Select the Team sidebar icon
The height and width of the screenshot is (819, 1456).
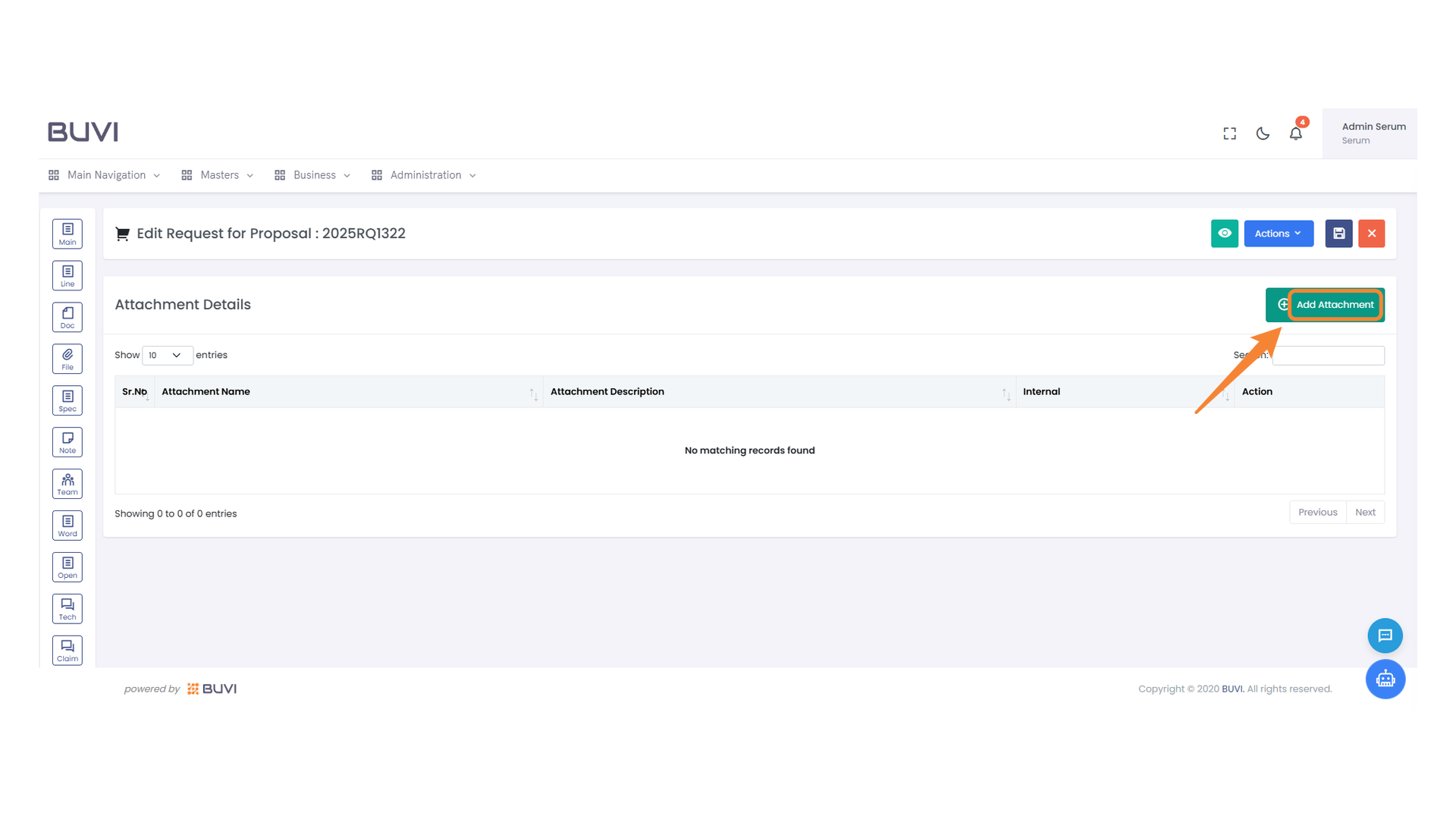tap(67, 483)
